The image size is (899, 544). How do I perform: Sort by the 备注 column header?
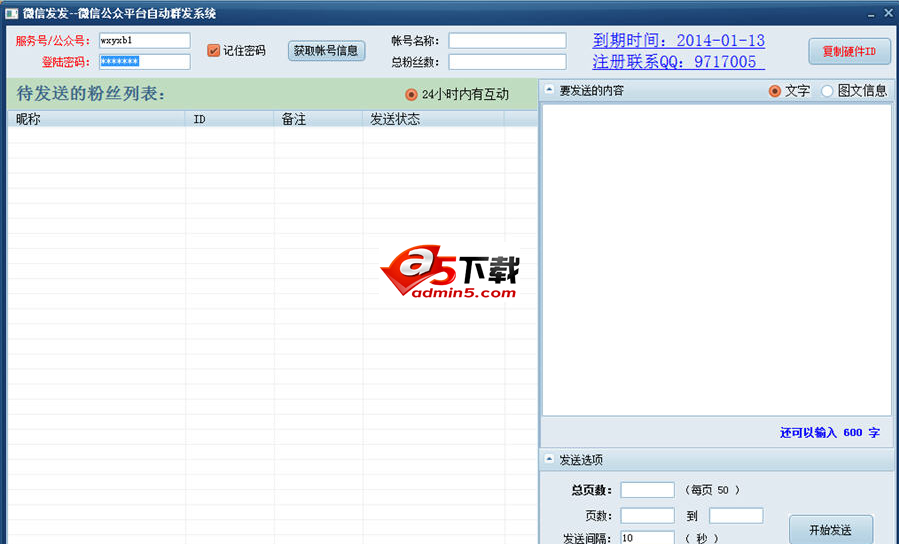point(318,119)
